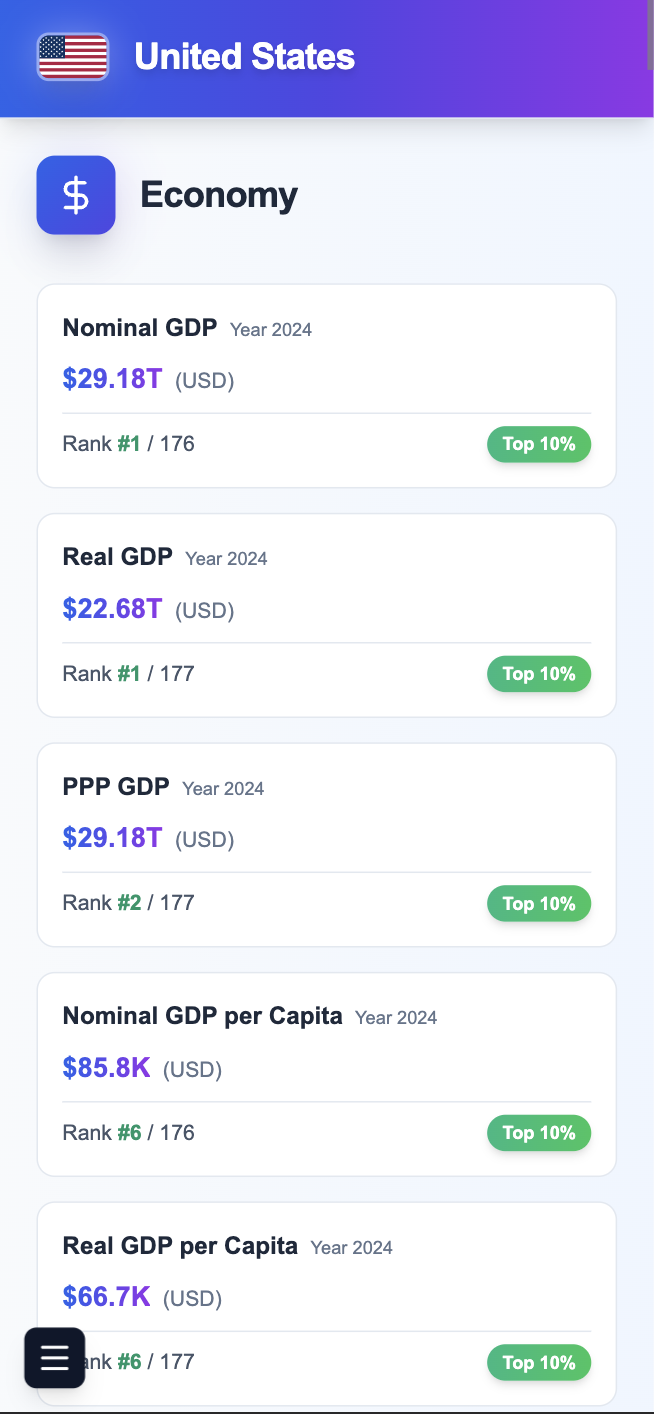Image resolution: width=654 pixels, height=1414 pixels.
Task: Expand the Real GDP card
Action: 326,615
